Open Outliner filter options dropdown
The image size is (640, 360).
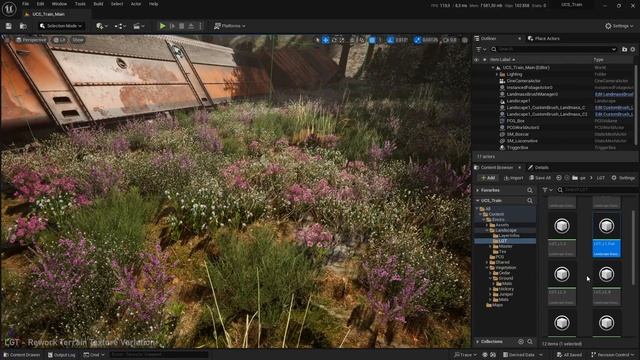[480, 49]
